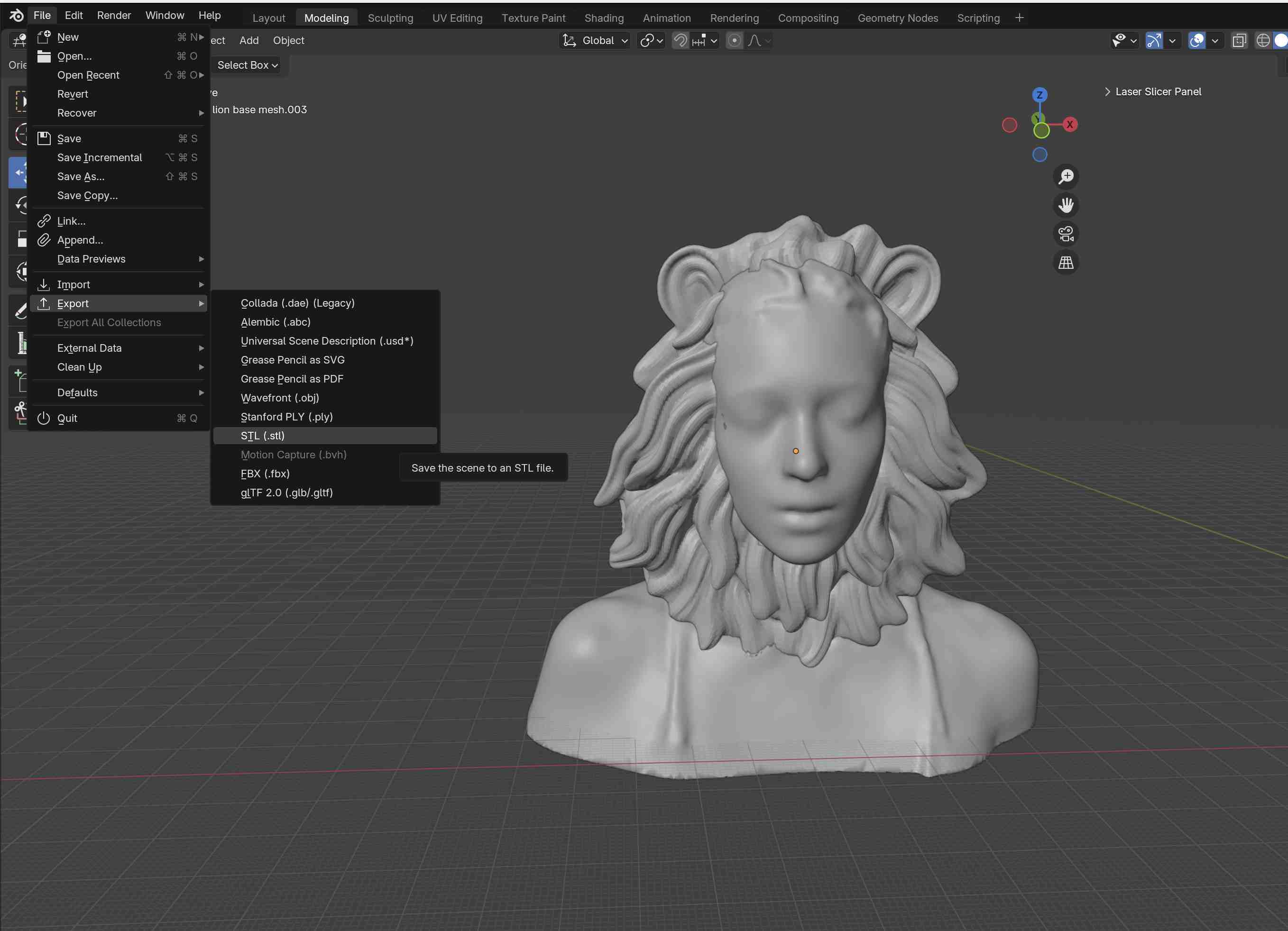Choose glTF 2.0 (.glb/.gltf) export option

pos(325,492)
